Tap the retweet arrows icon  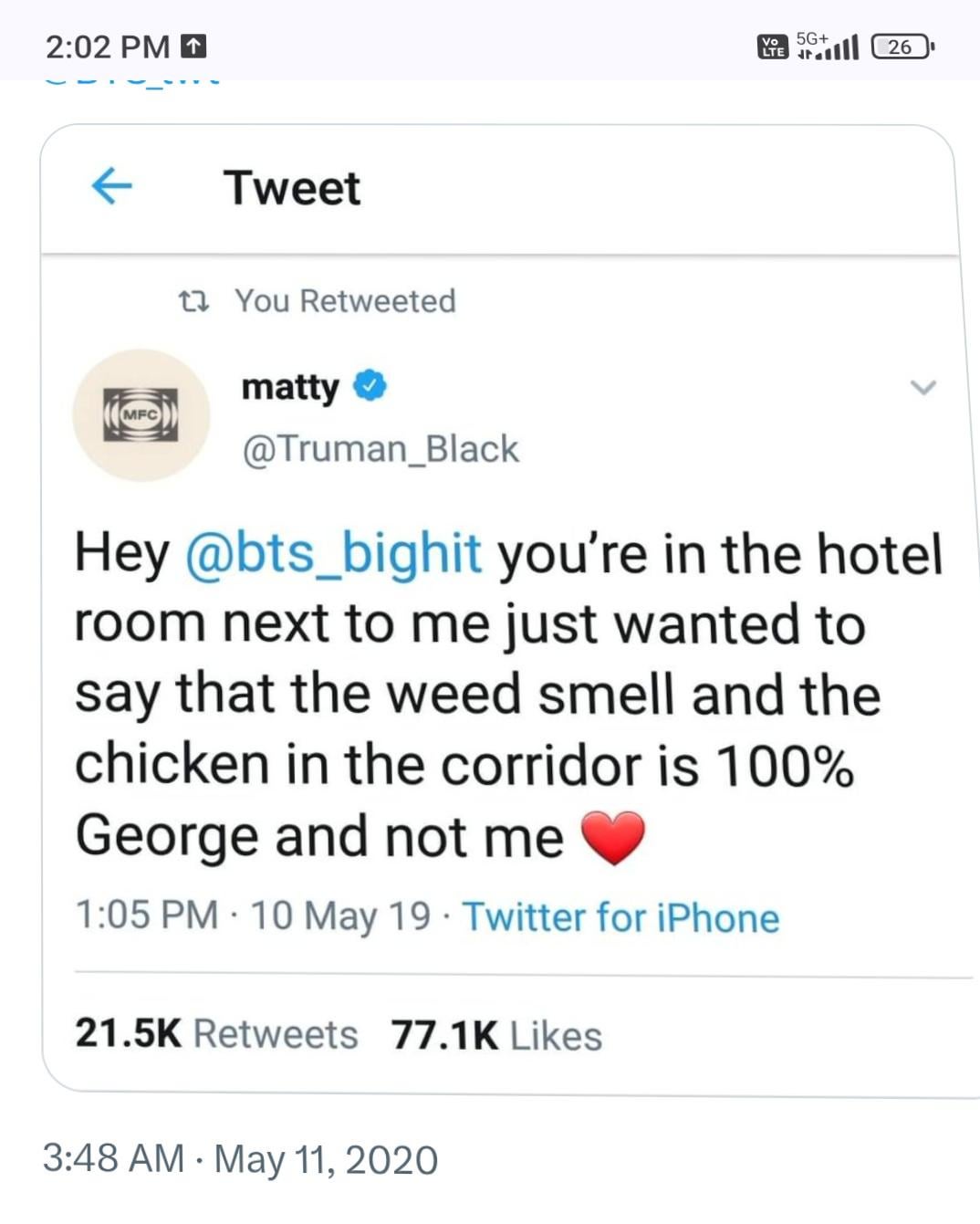coord(193,300)
